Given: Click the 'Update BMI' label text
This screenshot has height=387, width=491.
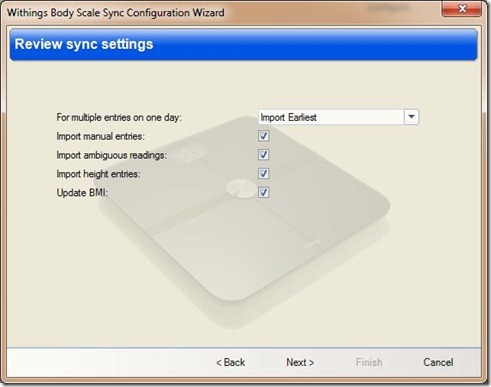Looking at the screenshot, I should click(82, 193).
